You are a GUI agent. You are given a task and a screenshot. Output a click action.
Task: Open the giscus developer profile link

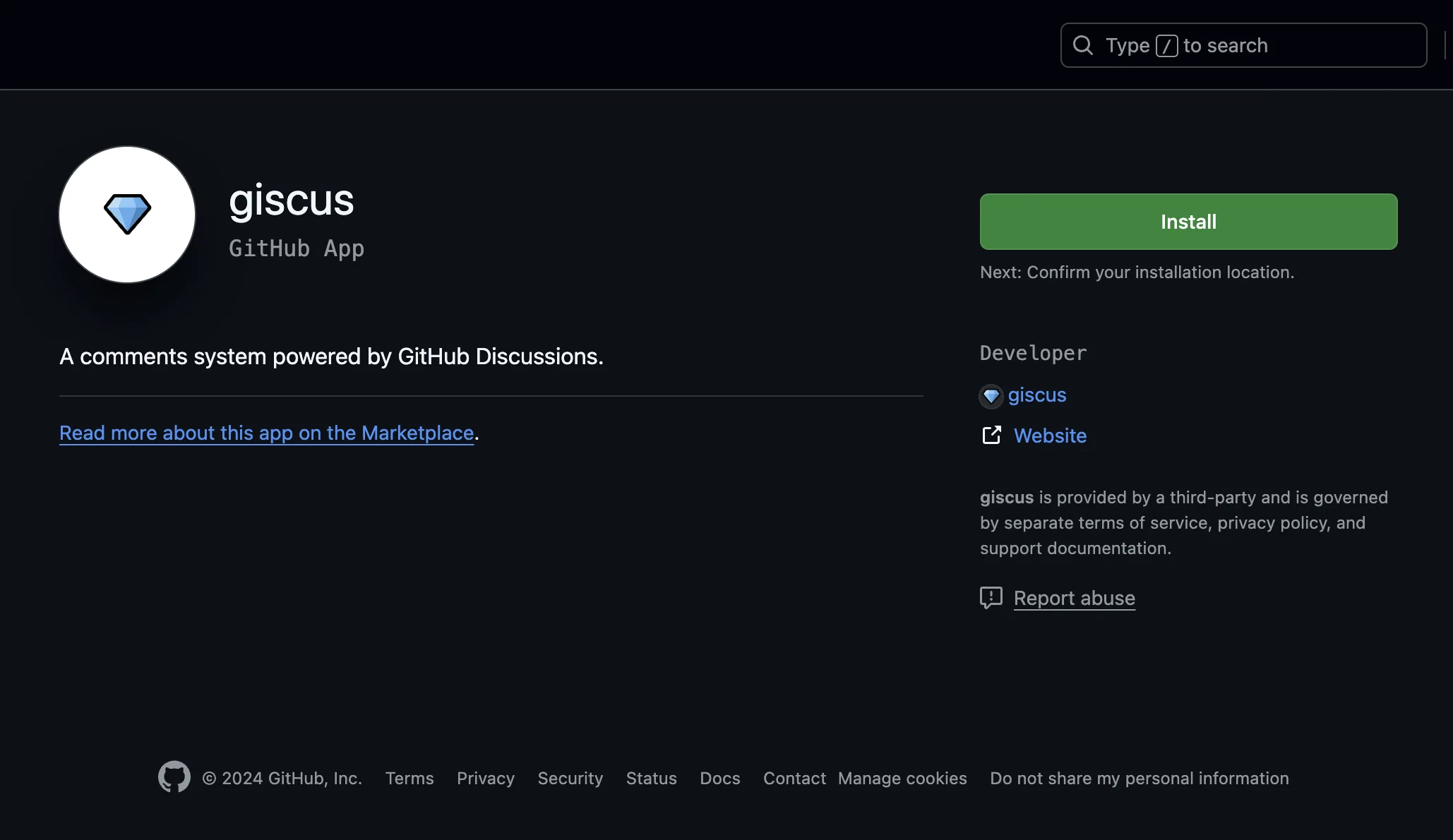click(x=1037, y=395)
